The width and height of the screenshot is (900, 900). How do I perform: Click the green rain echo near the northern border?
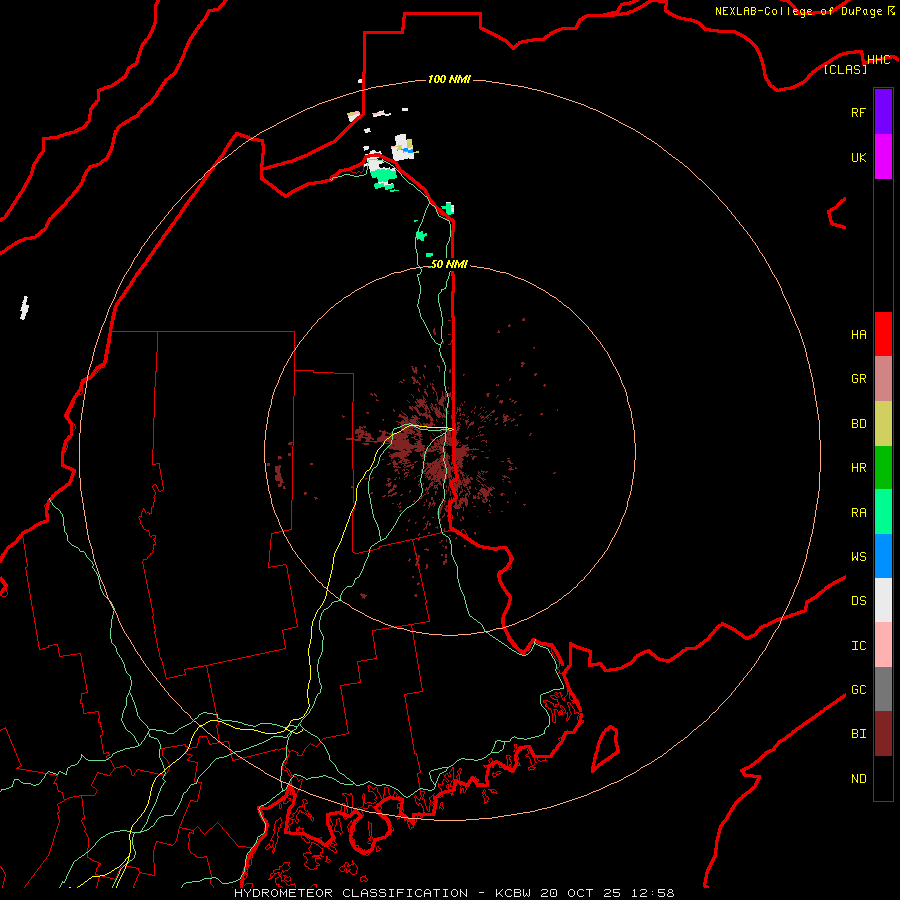(383, 179)
